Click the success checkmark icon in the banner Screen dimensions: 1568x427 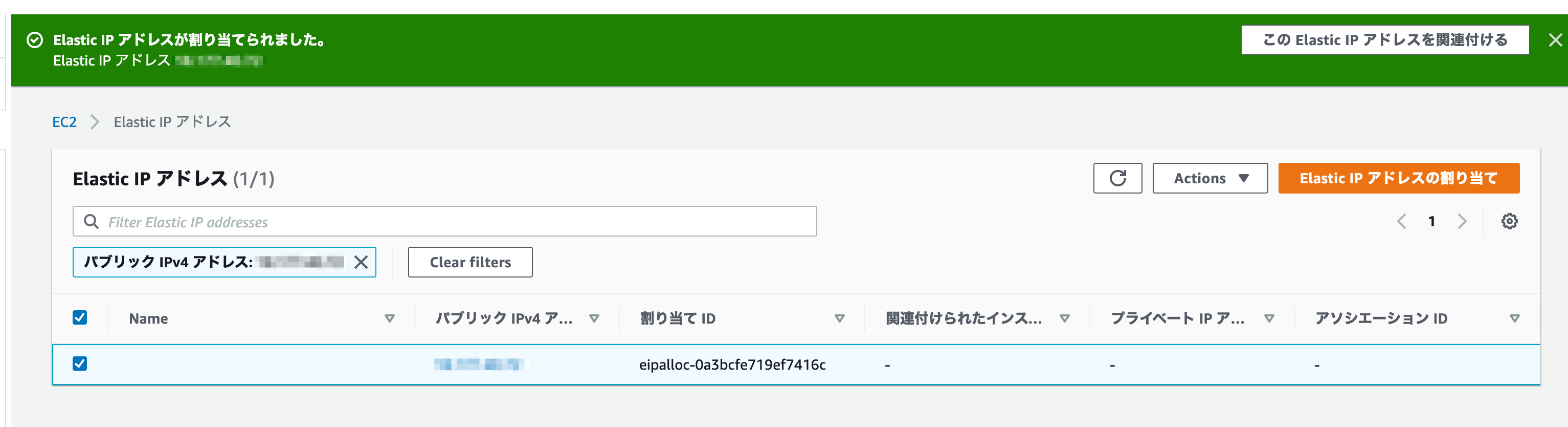[x=35, y=40]
